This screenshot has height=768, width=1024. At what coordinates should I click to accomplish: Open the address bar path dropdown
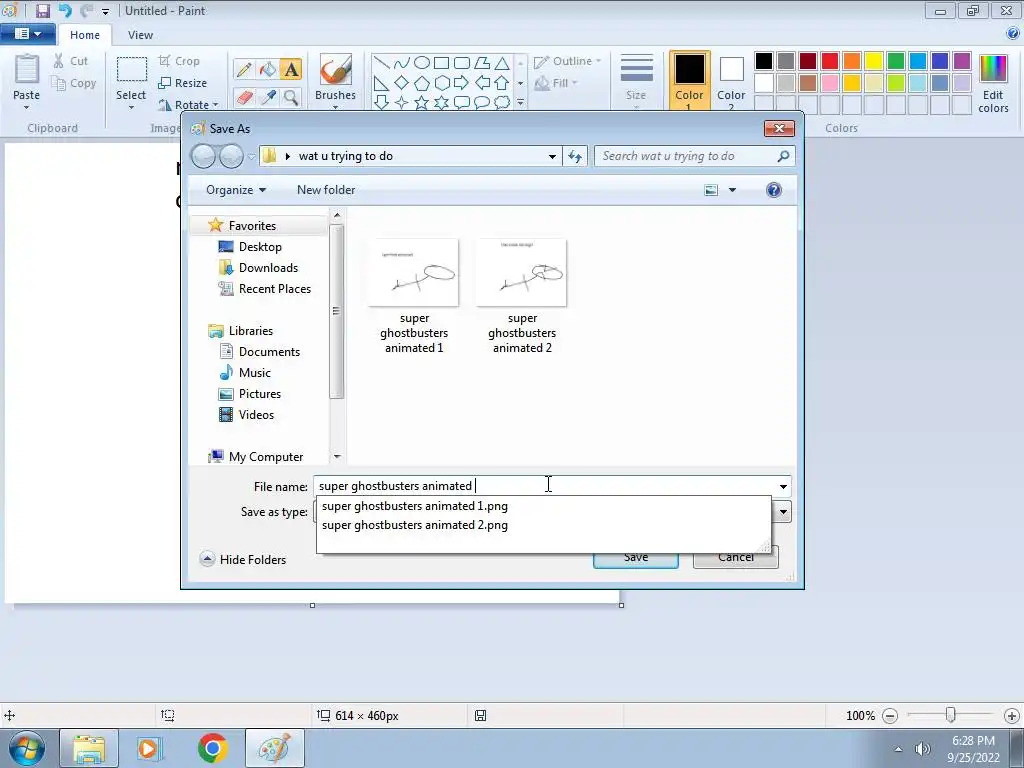pyautogui.click(x=552, y=156)
